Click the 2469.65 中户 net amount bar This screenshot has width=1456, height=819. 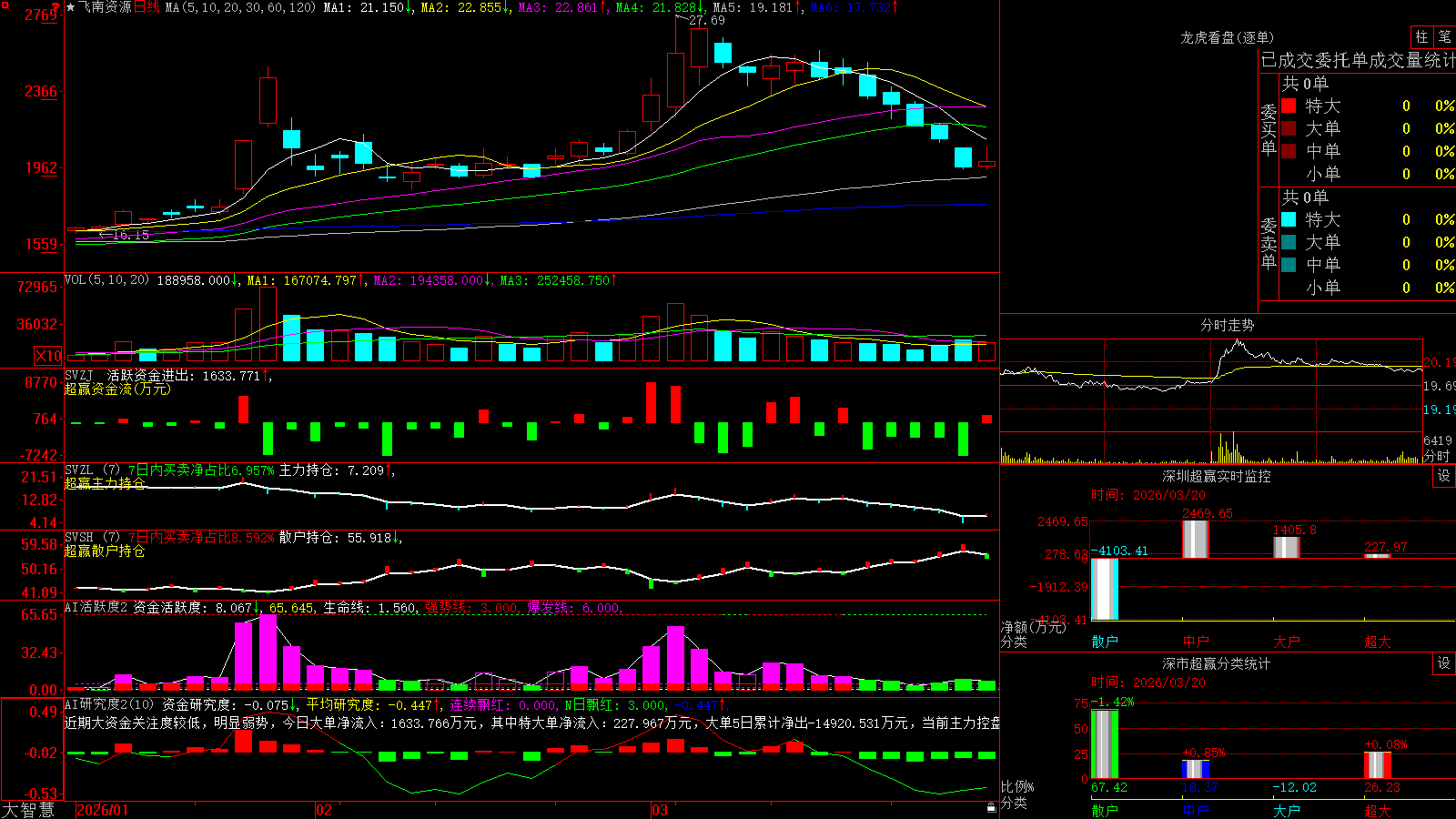[x=1196, y=539]
